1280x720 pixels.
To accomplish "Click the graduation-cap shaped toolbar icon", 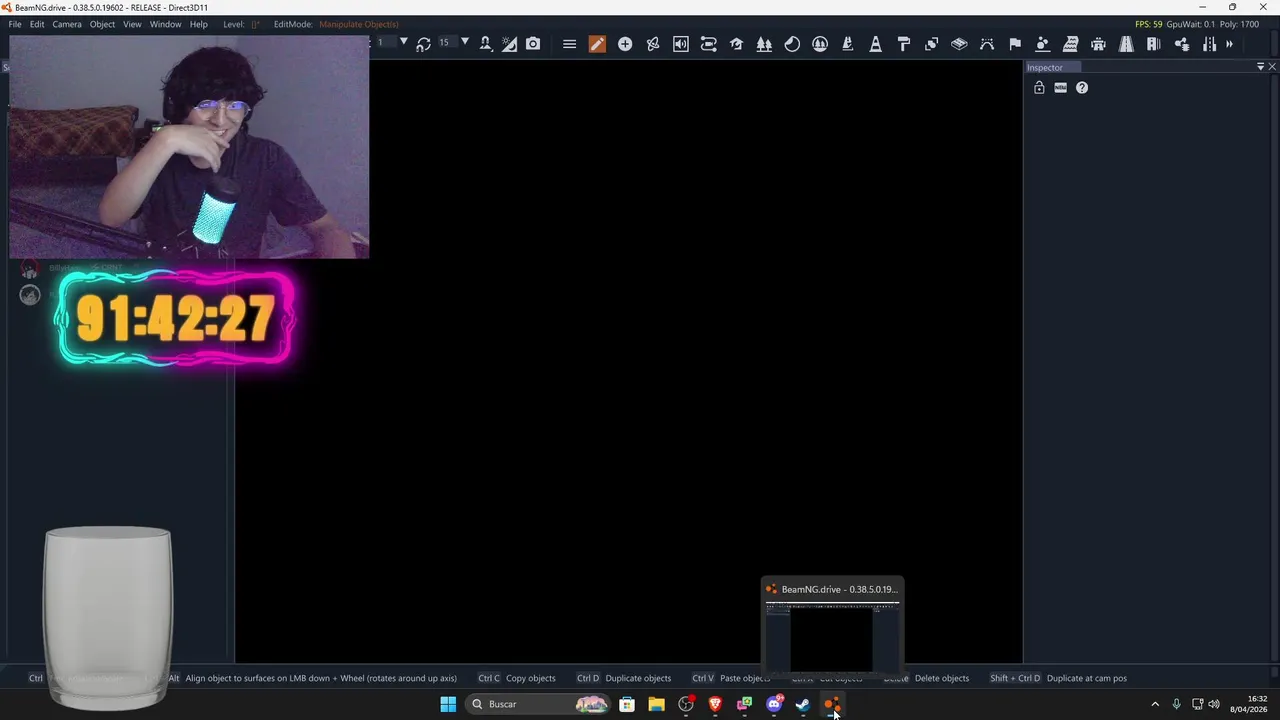I will 737,44.
